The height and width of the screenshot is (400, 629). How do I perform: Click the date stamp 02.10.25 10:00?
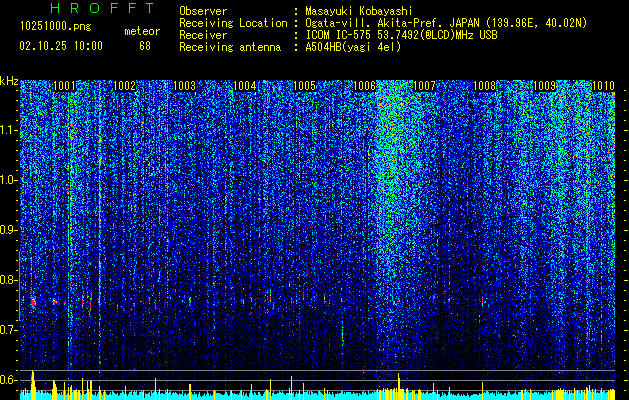pos(61,46)
